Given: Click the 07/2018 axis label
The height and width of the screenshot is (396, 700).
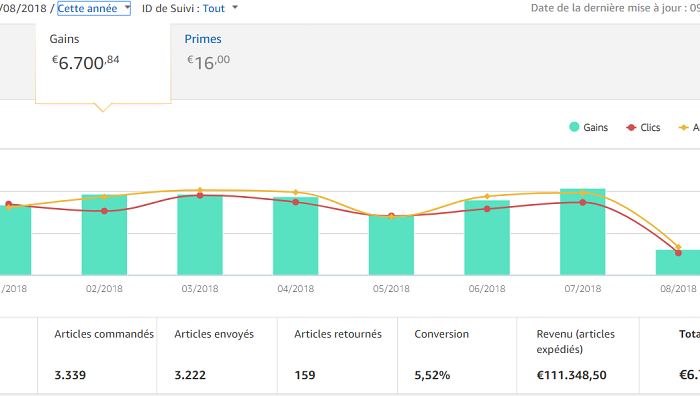Looking at the screenshot, I should coord(583,289).
